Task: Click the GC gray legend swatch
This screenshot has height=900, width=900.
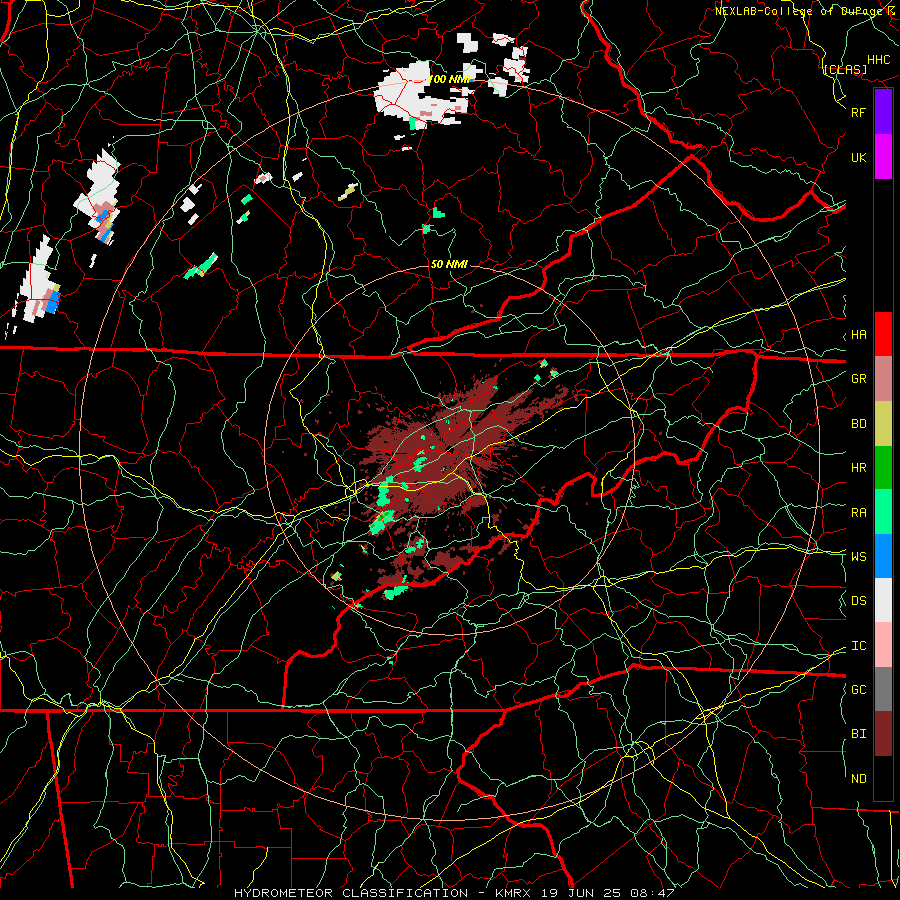Action: tap(883, 689)
